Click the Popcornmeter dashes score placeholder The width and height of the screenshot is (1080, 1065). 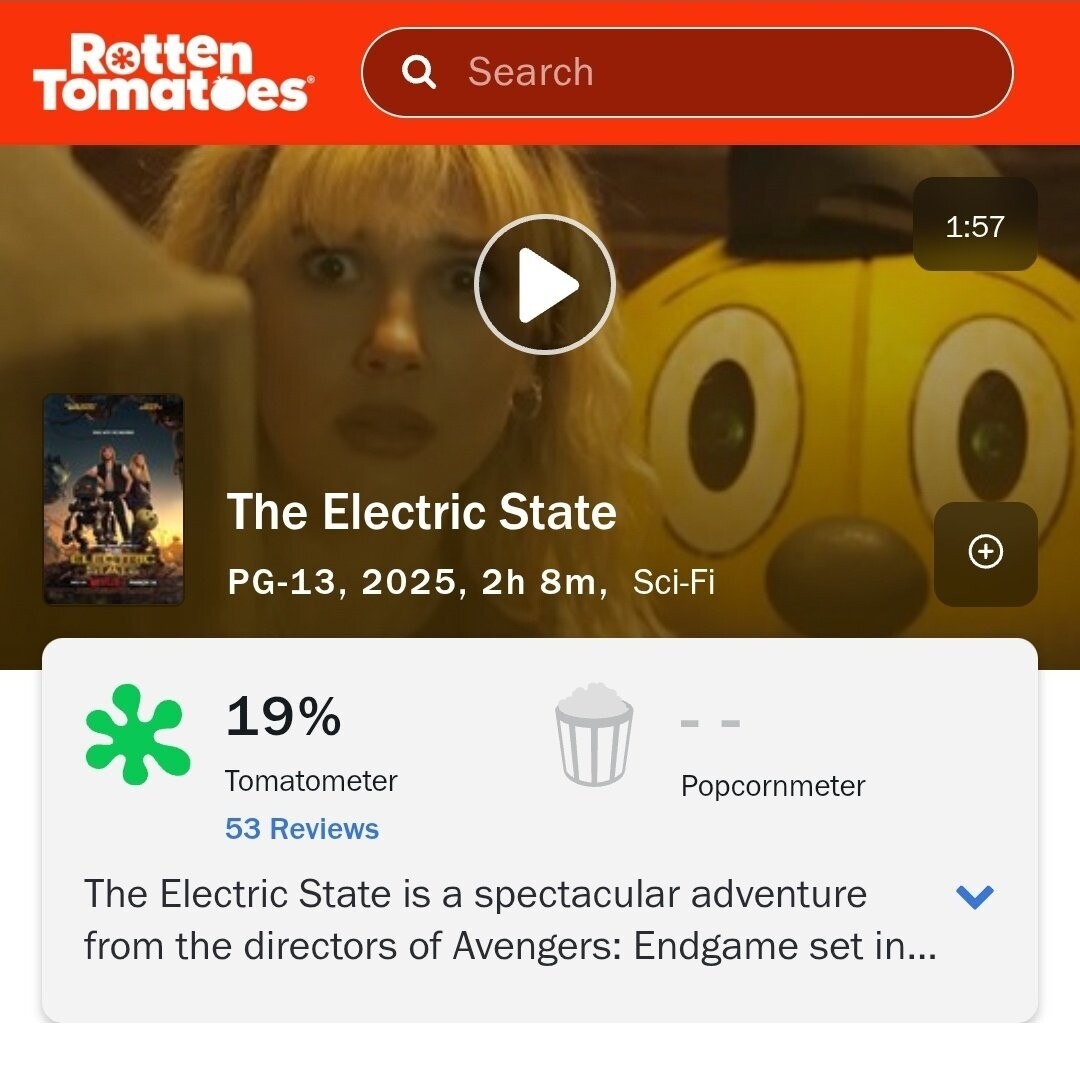tap(710, 723)
